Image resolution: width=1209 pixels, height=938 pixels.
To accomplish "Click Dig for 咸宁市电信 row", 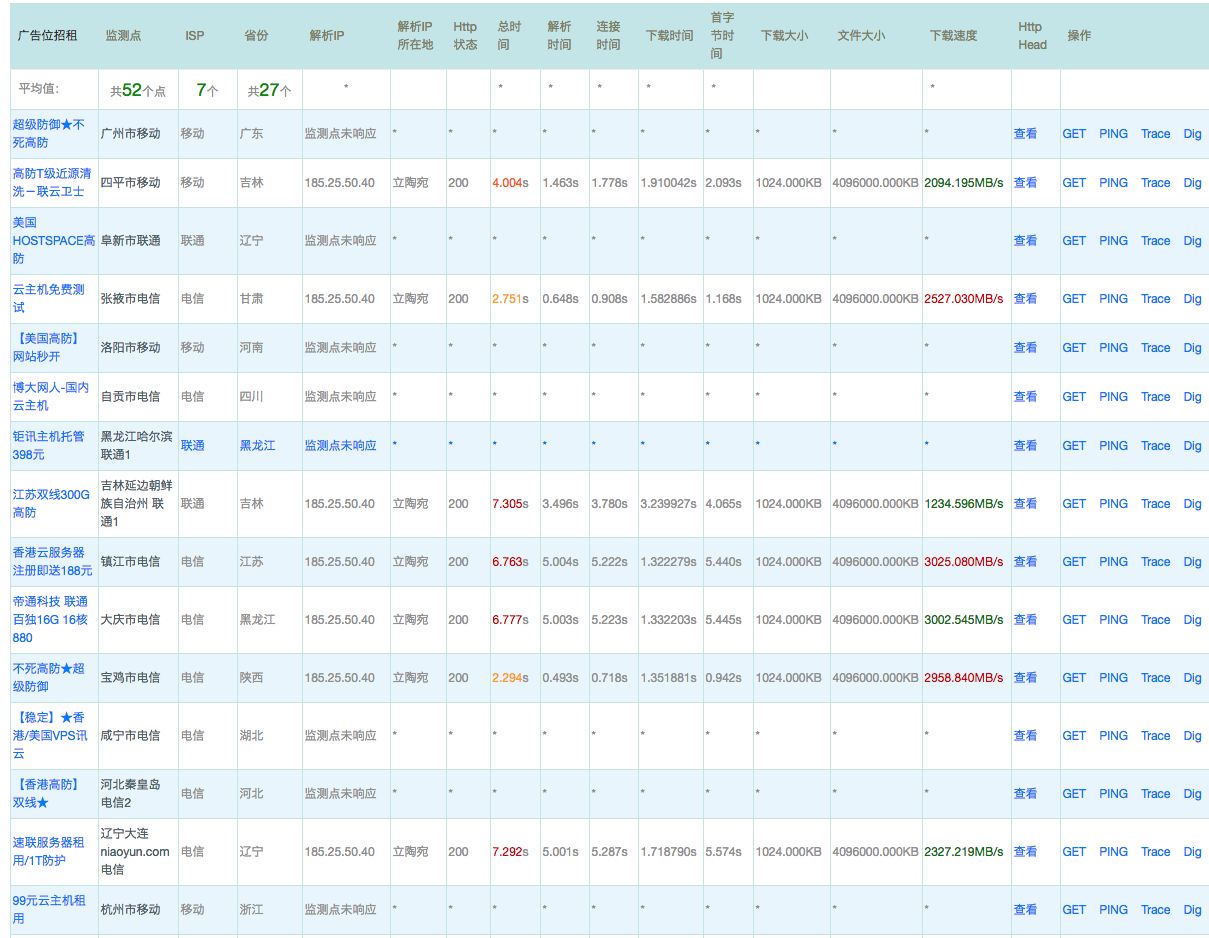I will click(1192, 736).
